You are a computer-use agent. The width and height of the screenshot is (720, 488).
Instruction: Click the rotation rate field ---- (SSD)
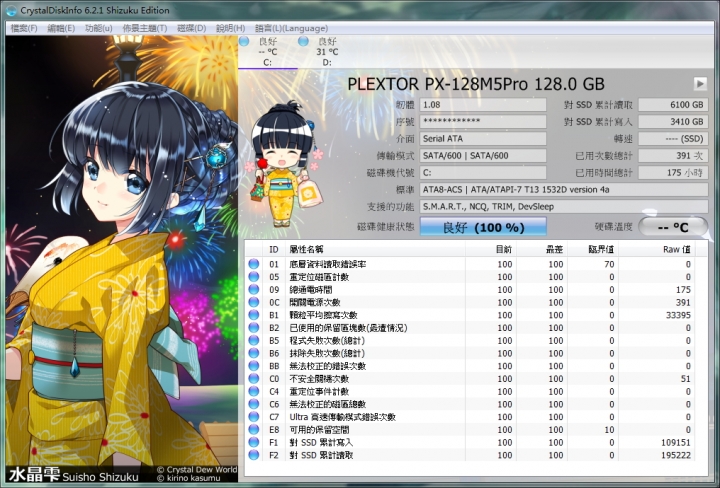click(673, 139)
